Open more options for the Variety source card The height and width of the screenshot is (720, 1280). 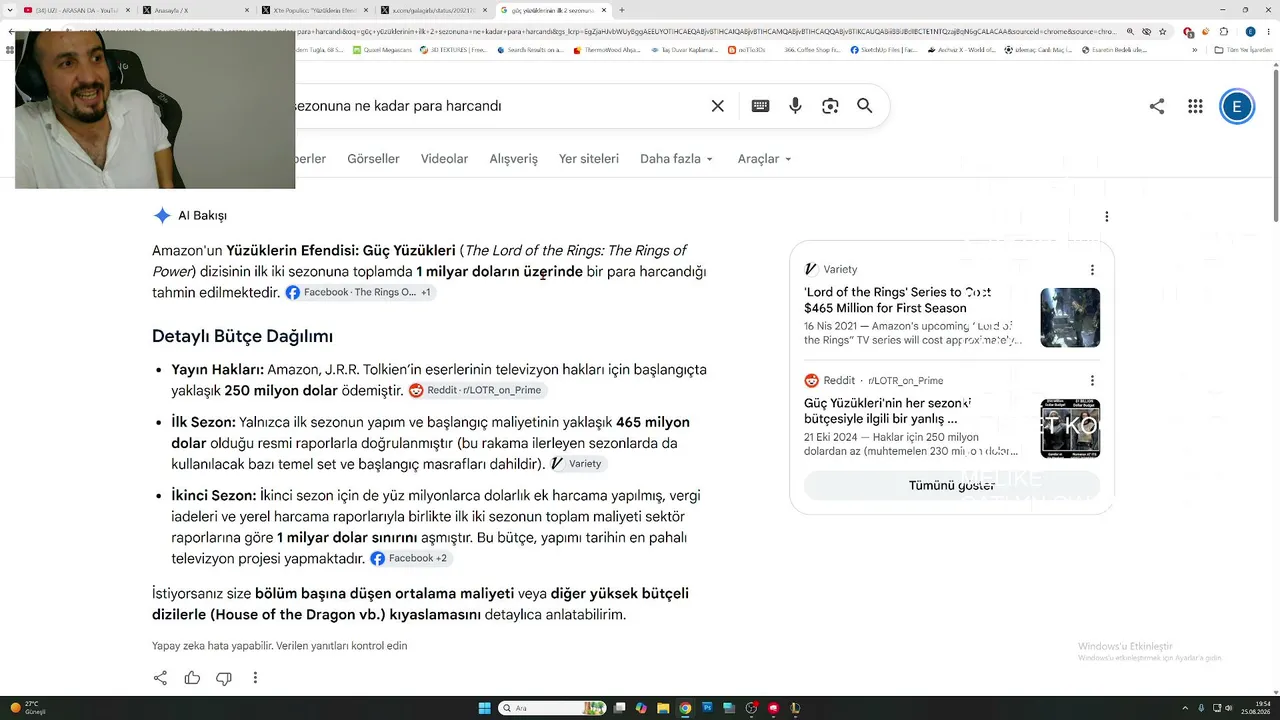[x=1092, y=269]
